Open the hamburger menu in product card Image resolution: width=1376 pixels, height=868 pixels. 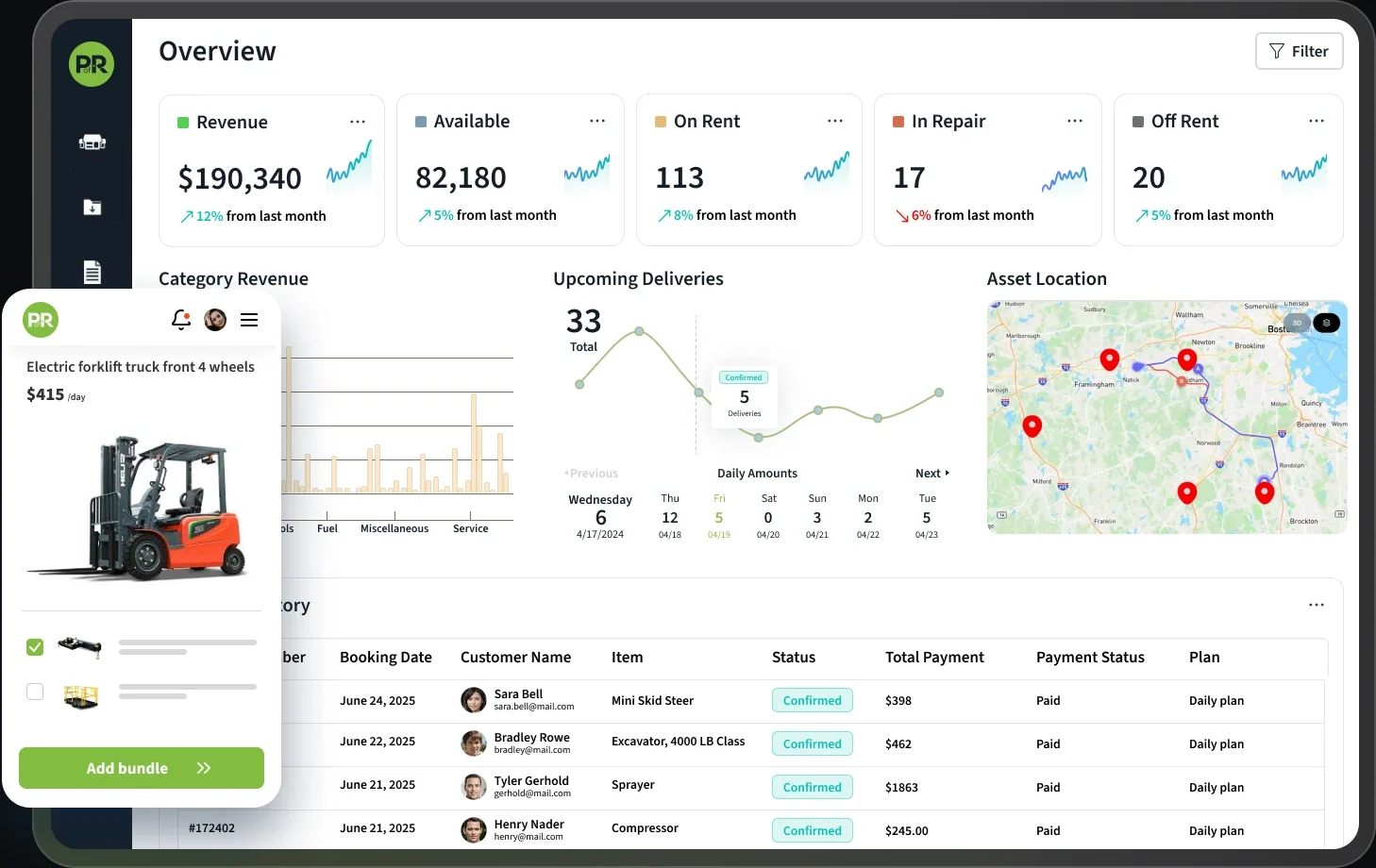(249, 320)
